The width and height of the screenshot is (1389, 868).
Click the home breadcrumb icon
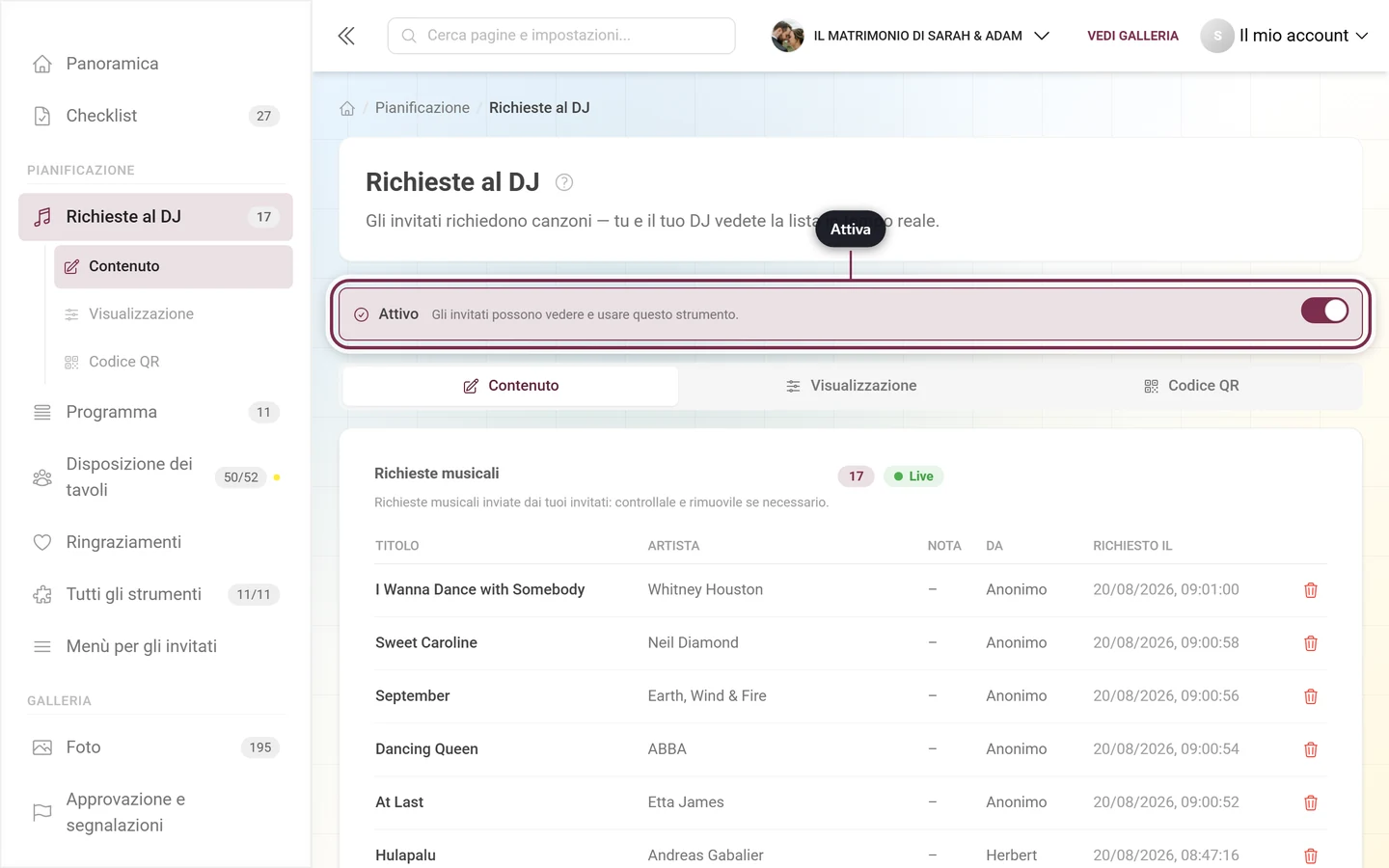click(x=347, y=108)
